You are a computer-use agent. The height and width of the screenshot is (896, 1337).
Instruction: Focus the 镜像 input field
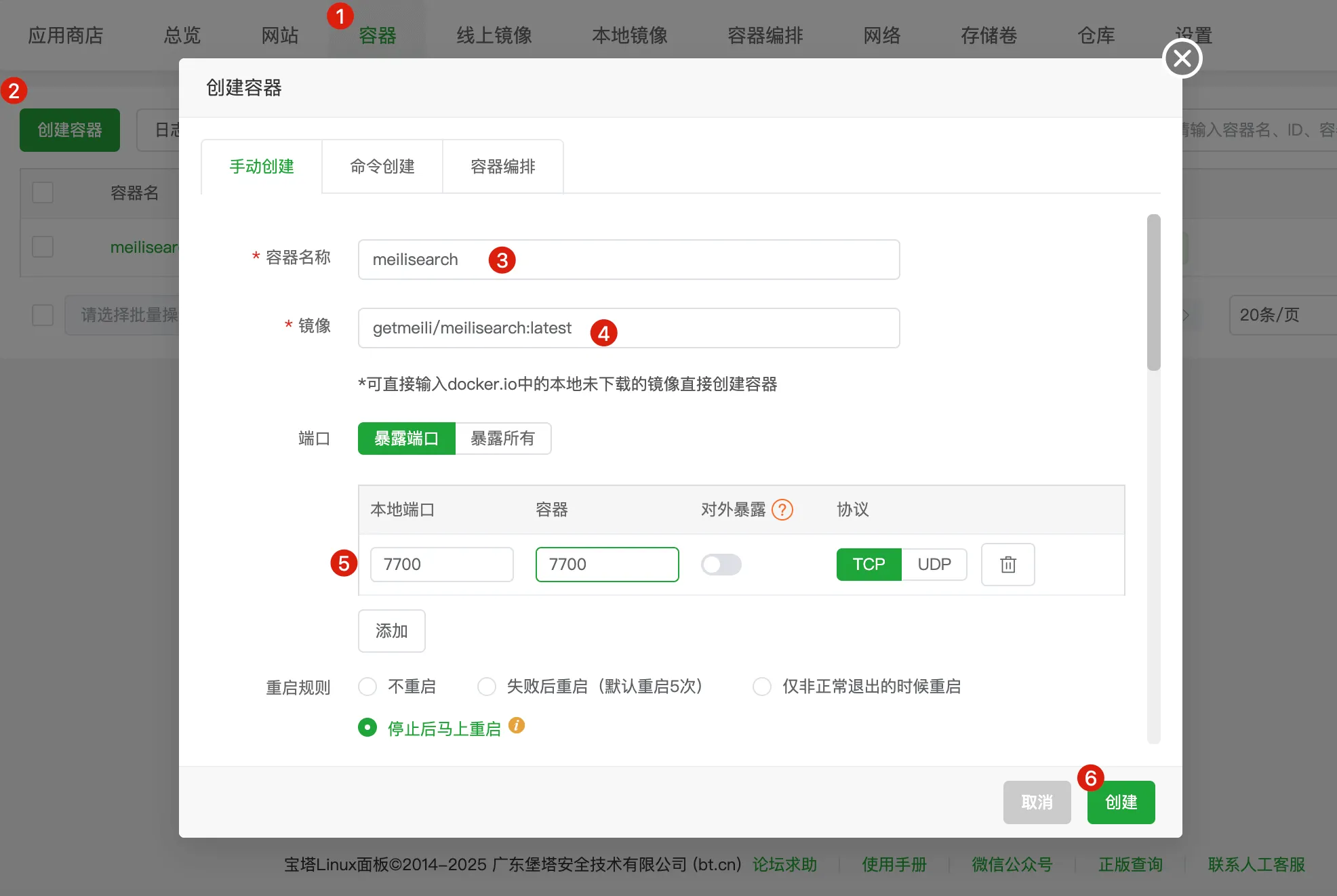coord(629,328)
